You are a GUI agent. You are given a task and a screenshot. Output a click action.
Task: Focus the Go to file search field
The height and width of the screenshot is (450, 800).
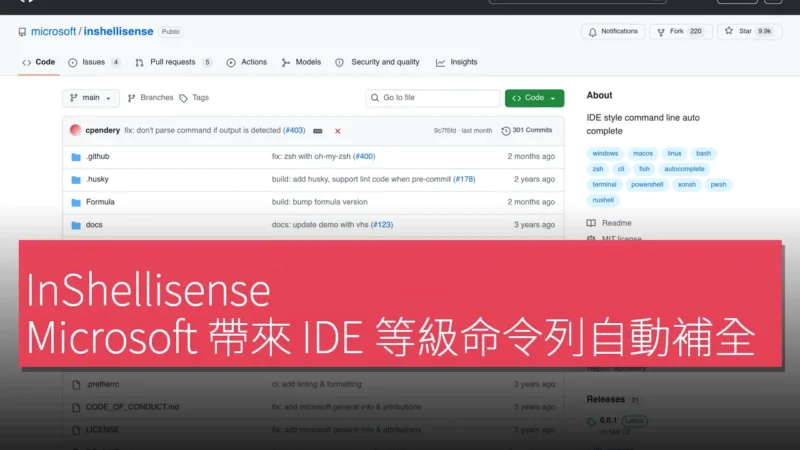(433, 98)
